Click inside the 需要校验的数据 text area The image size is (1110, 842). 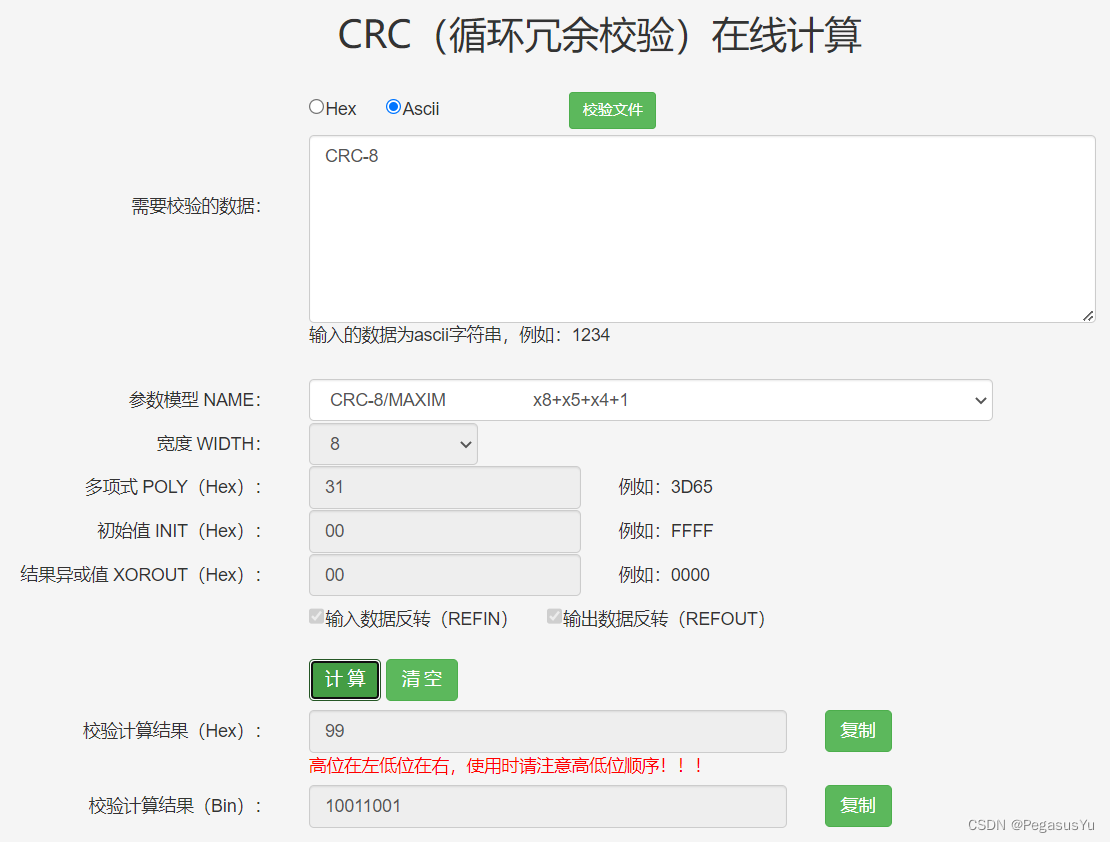[x=700, y=225]
